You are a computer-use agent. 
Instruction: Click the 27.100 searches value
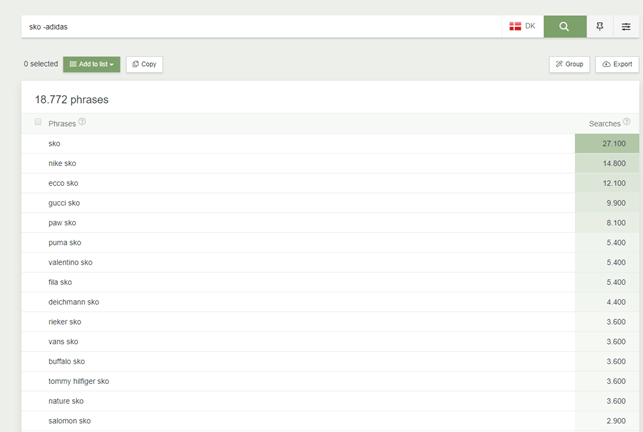pos(614,144)
